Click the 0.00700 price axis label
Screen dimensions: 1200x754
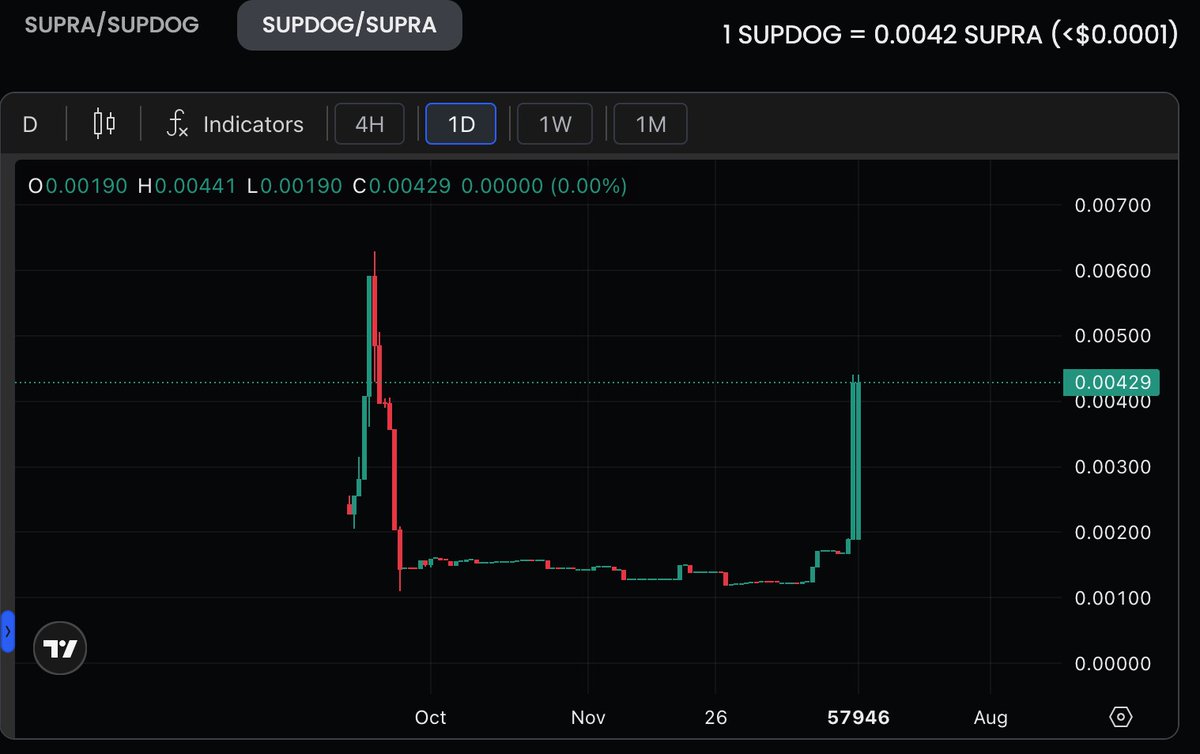tap(1113, 205)
